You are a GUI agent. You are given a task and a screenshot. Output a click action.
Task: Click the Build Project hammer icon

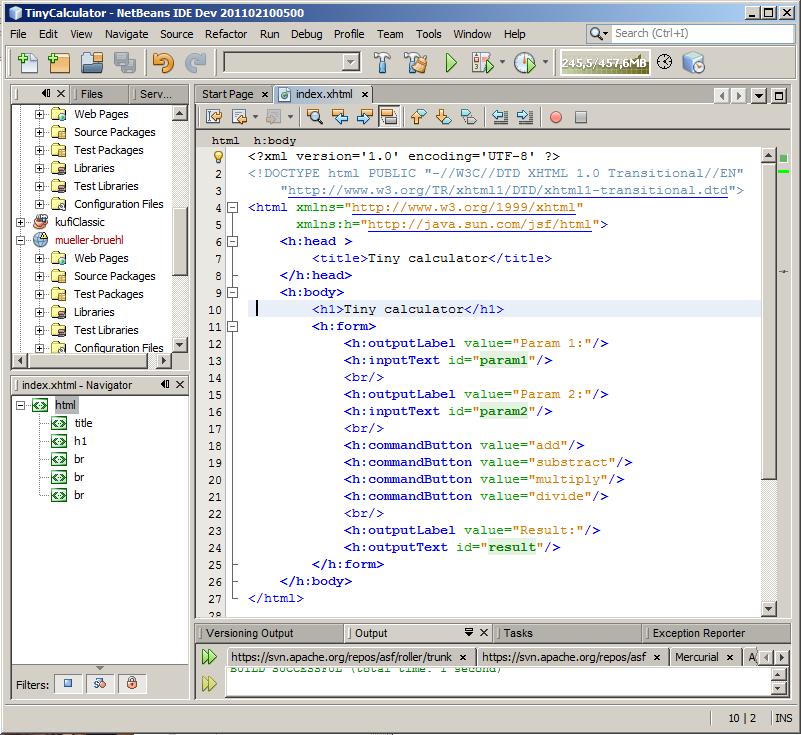pos(382,63)
